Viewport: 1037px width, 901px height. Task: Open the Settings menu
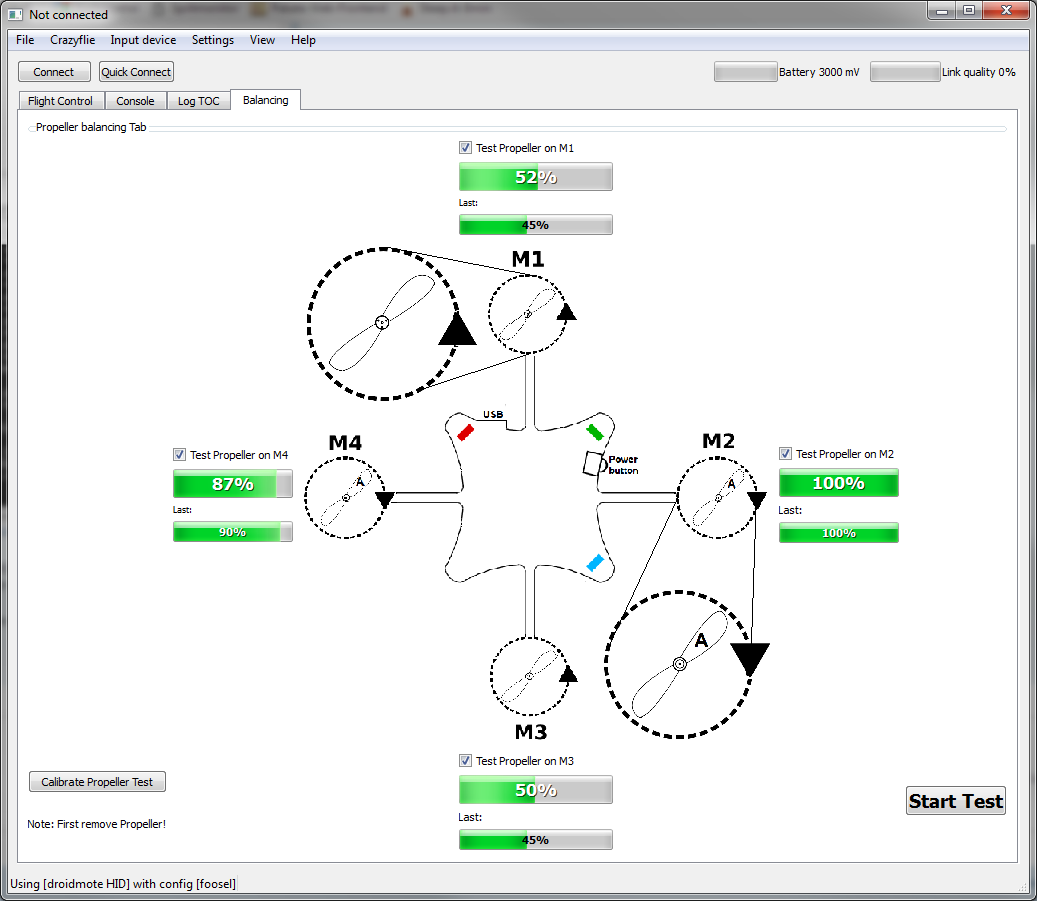(213, 40)
